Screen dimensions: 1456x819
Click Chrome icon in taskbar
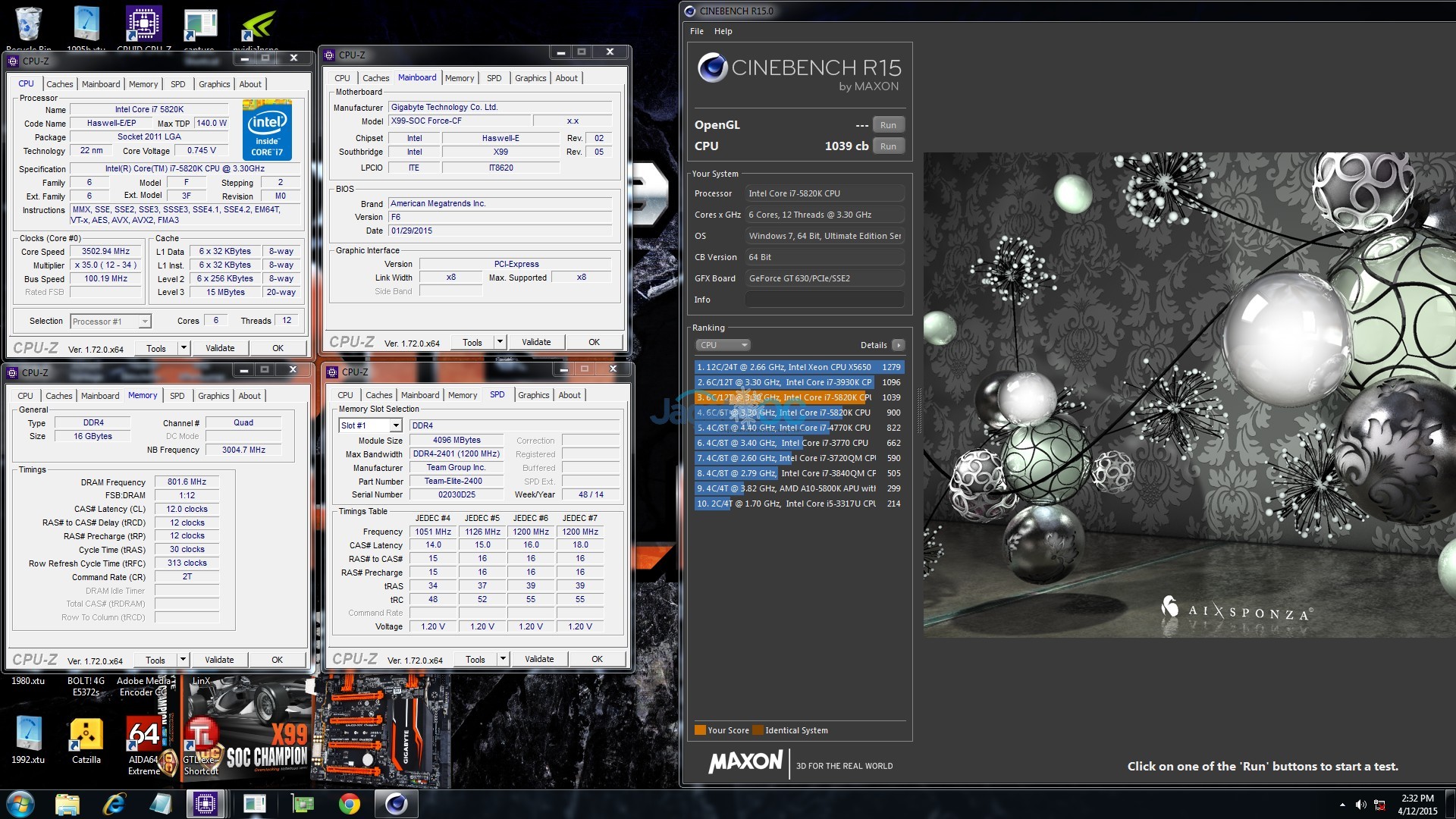point(349,804)
